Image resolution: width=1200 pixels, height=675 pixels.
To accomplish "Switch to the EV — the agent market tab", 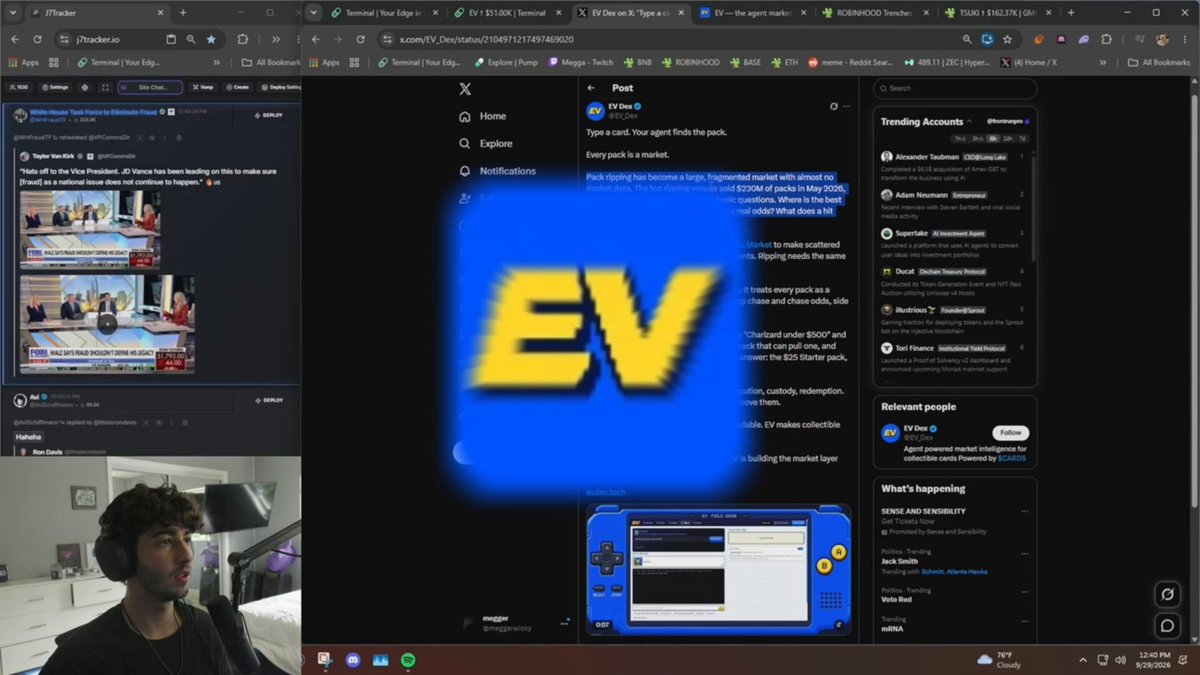I will [753, 13].
